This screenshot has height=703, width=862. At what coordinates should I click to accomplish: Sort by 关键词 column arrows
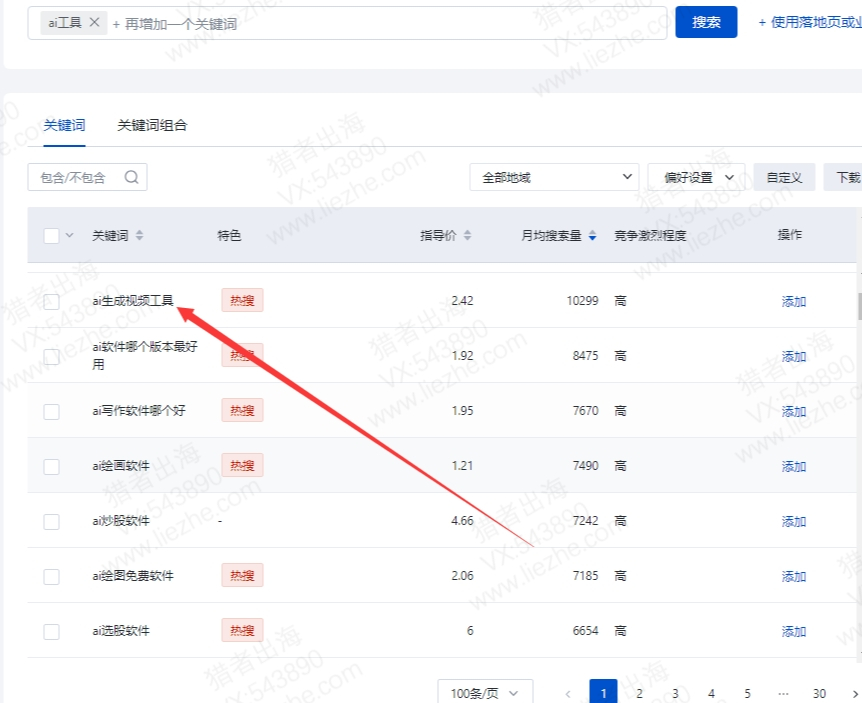click(140, 235)
